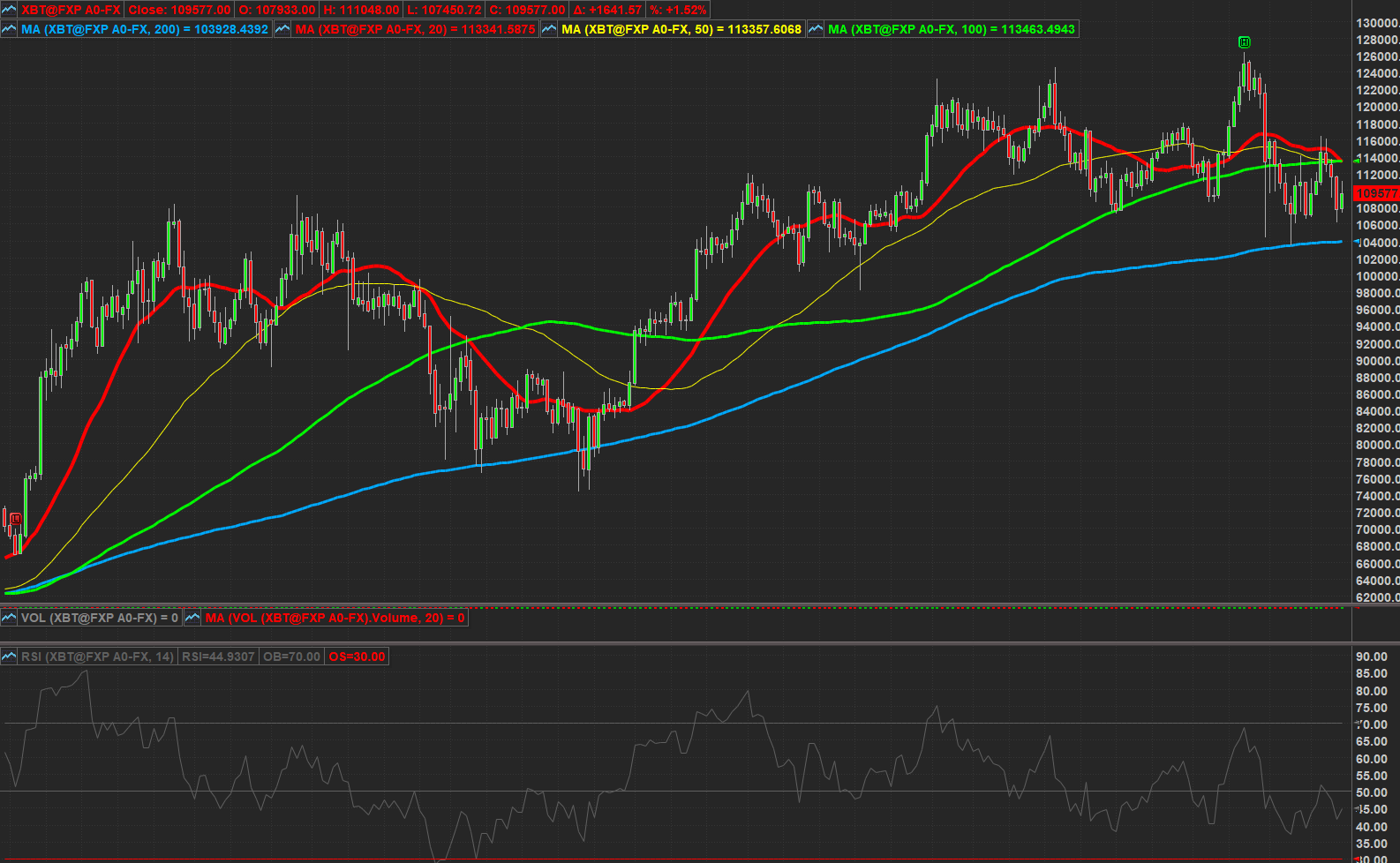Click the percent change +1.52% field

678,10
